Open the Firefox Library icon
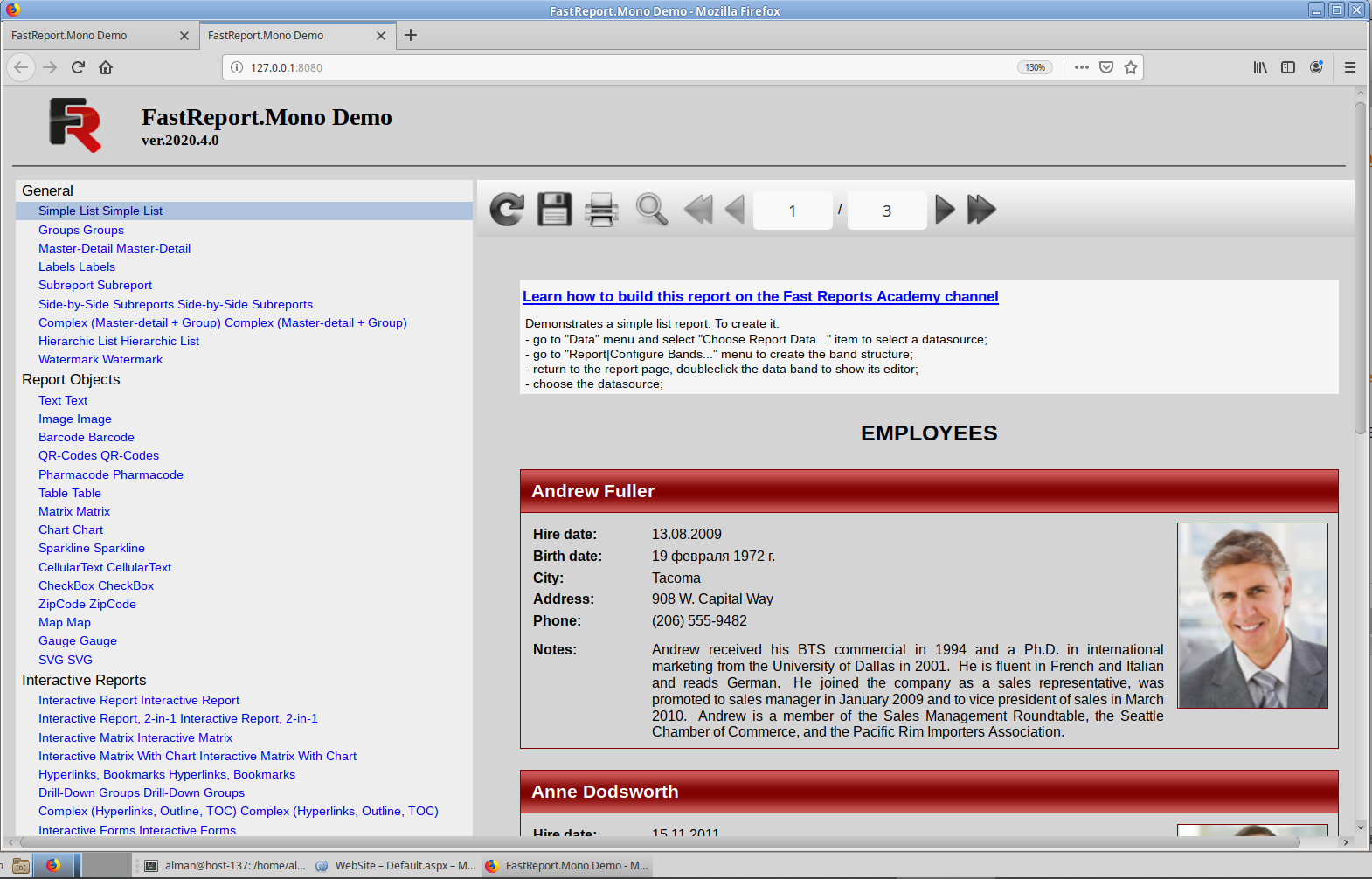The width and height of the screenshot is (1372, 879). (1260, 67)
